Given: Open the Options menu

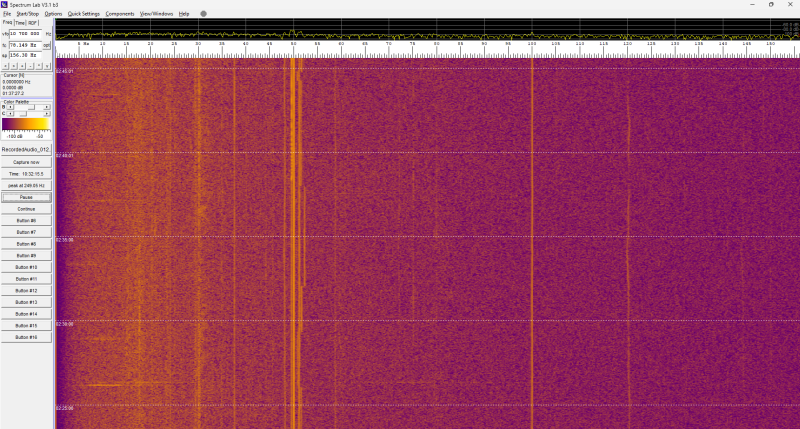Looking at the screenshot, I should pos(53,14).
